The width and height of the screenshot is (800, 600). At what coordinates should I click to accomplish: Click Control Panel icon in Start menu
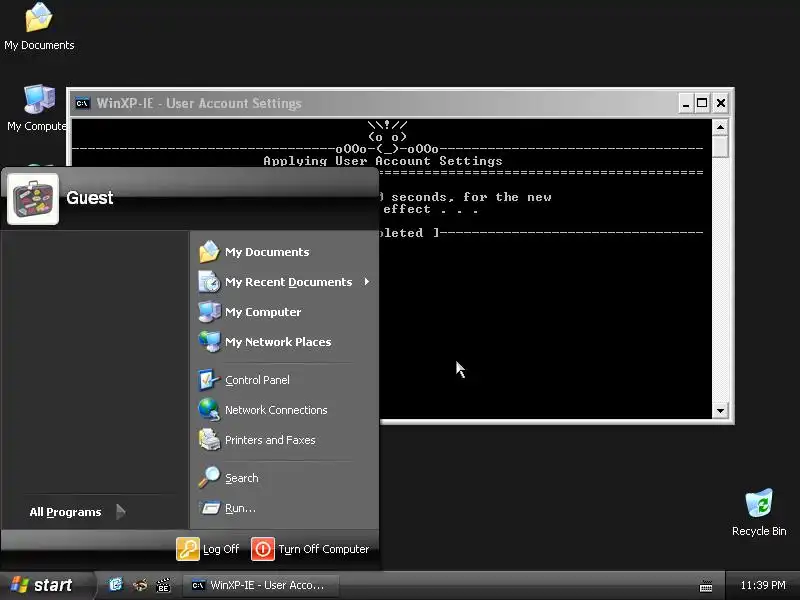[x=209, y=380]
